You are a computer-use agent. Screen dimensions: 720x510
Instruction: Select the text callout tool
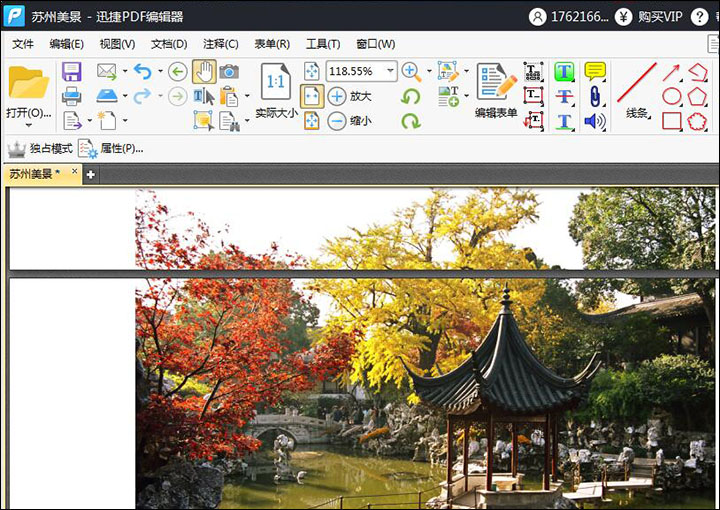(534, 121)
